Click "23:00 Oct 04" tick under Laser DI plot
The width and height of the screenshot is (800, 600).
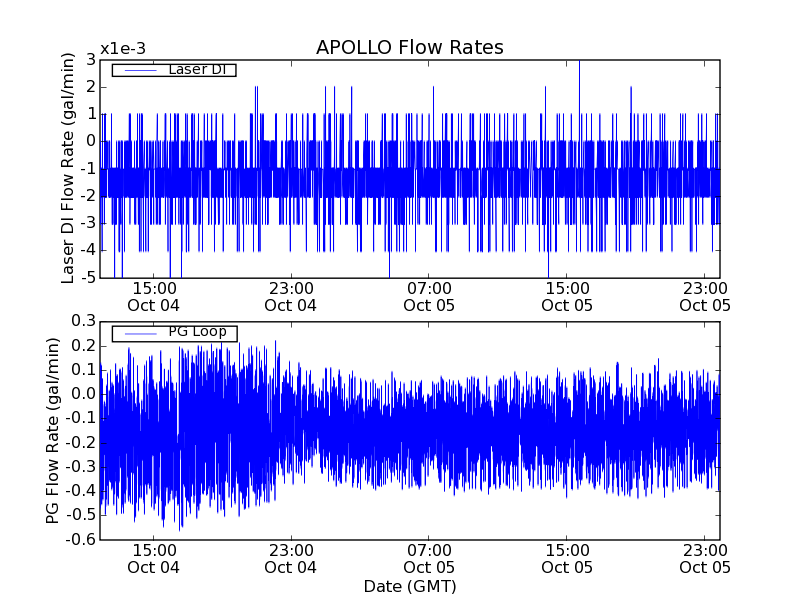pyautogui.click(x=291, y=297)
